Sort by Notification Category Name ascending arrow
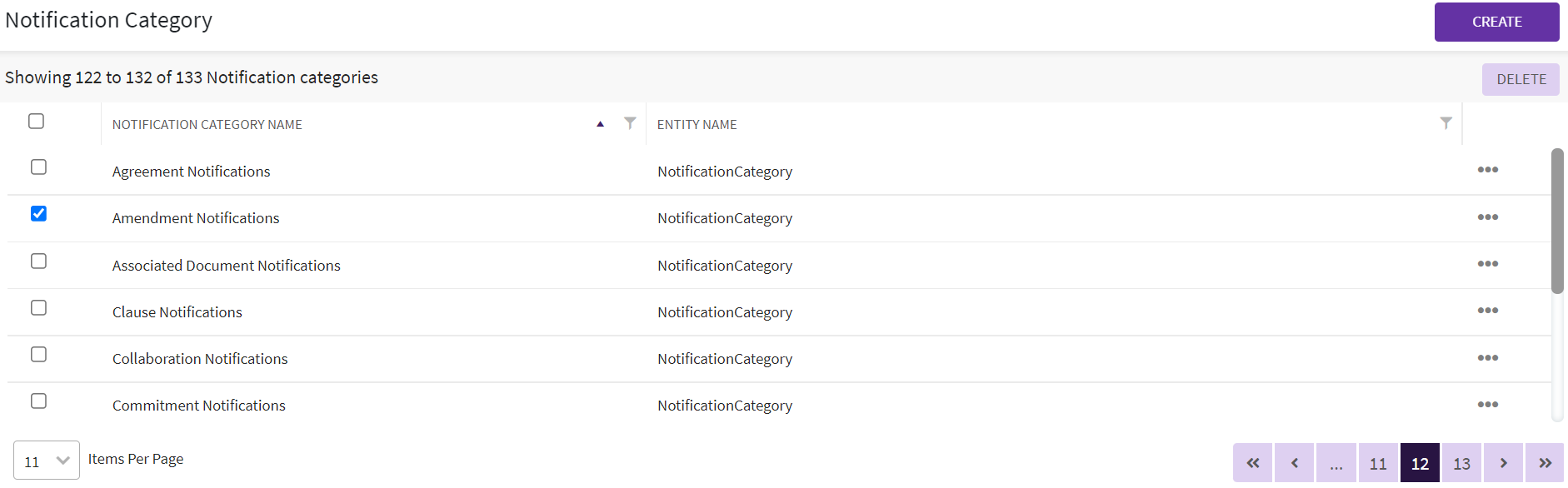Image resolution: width=1568 pixels, height=488 pixels. tap(600, 124)
